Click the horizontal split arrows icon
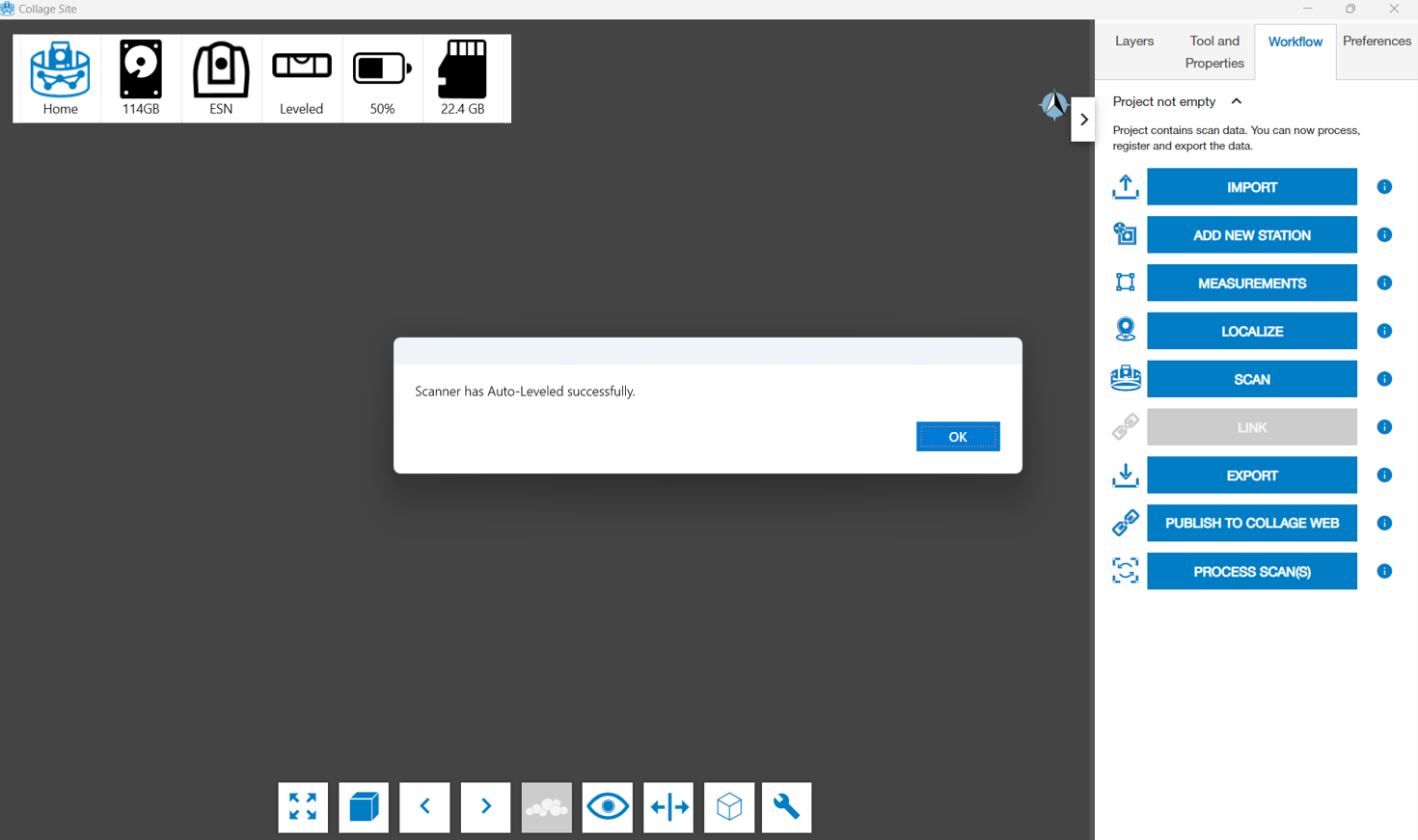This screenshot has height=840, width=1418. click(x=668, y=807)
